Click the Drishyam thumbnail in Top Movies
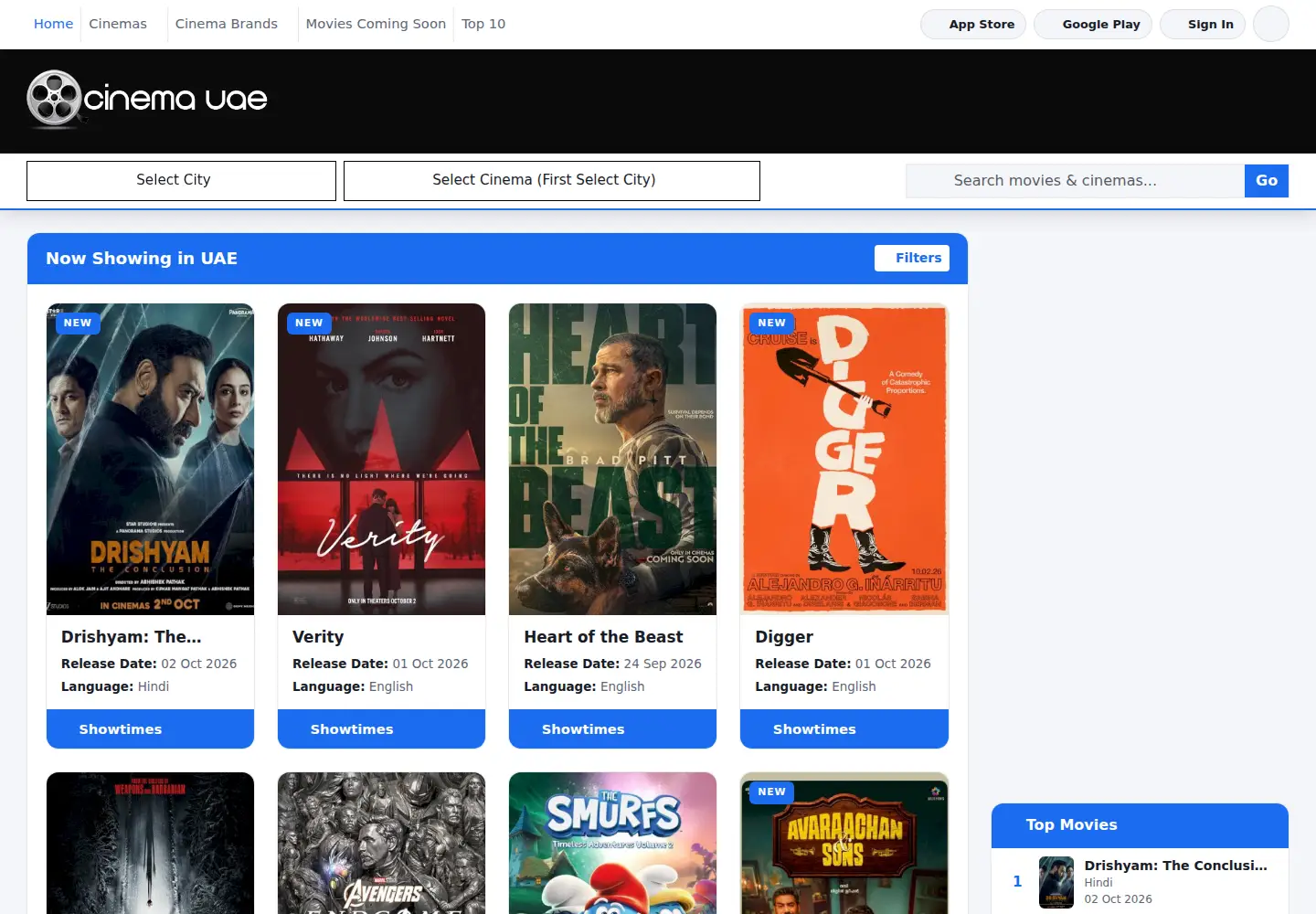The width and height of the screenshot is (1316, 914). pyautogui.click(x=1056, y=882)
